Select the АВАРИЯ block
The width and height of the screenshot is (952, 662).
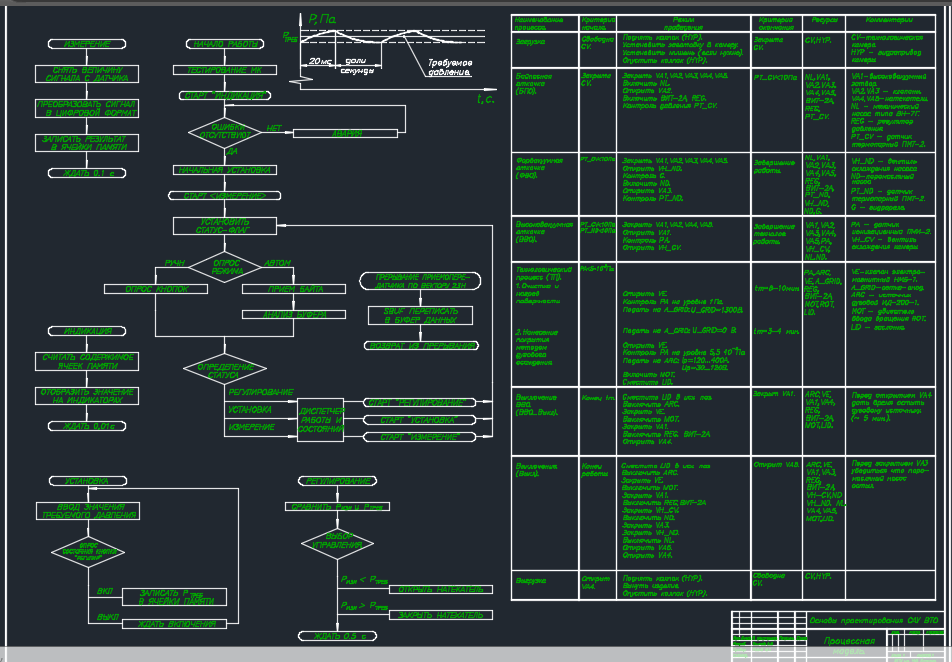[x=345, y=134]
